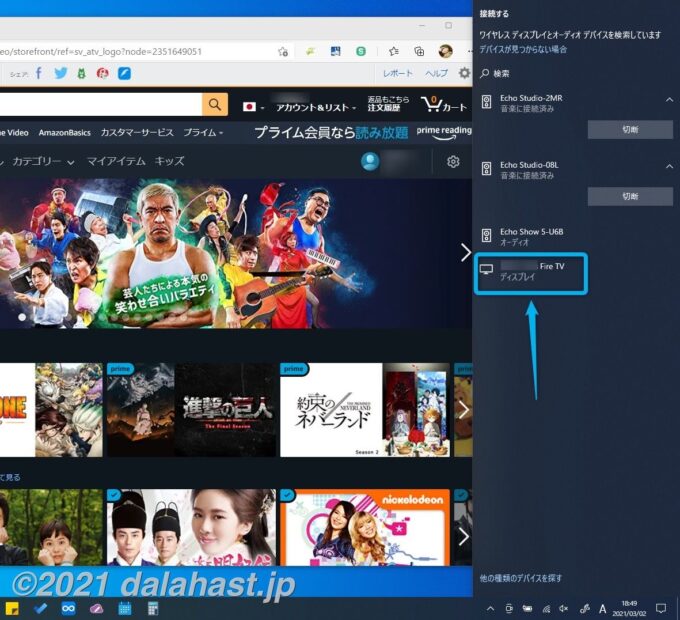
Task: Open キッズ tab
Action: coord(170,161)
